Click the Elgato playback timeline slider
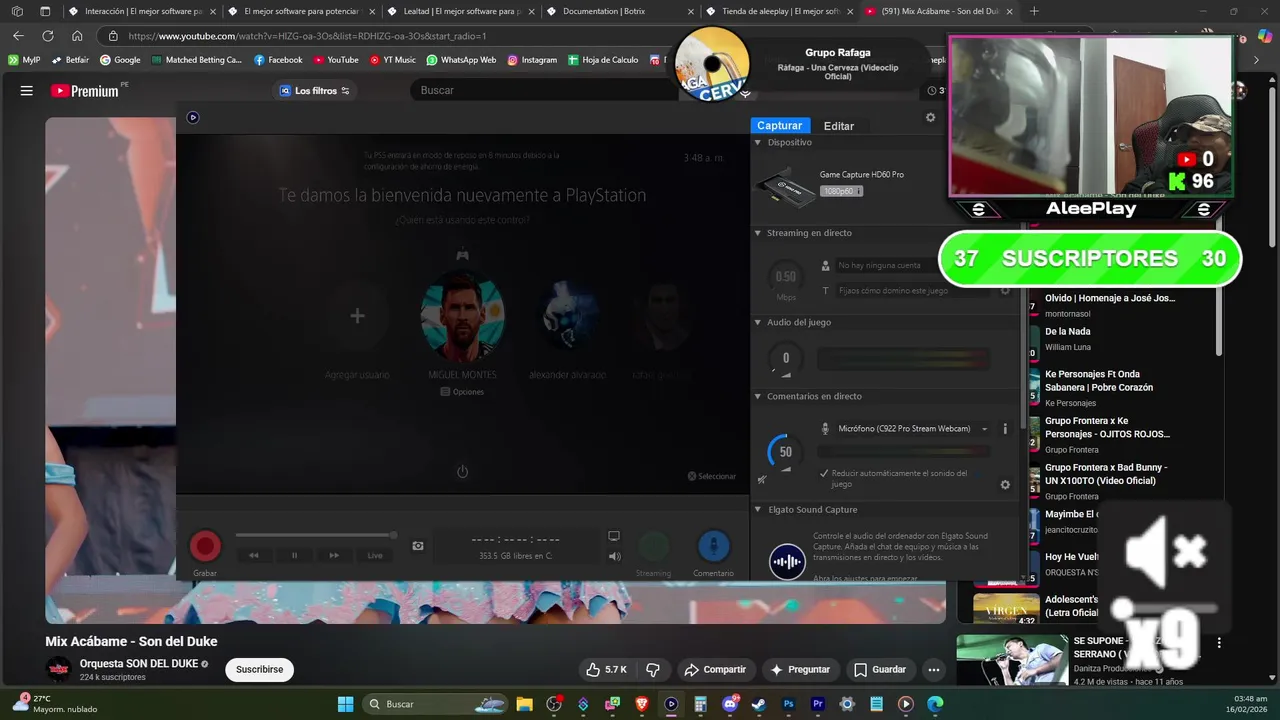Viewport: 1280px width, 720px height. point(316,536)
